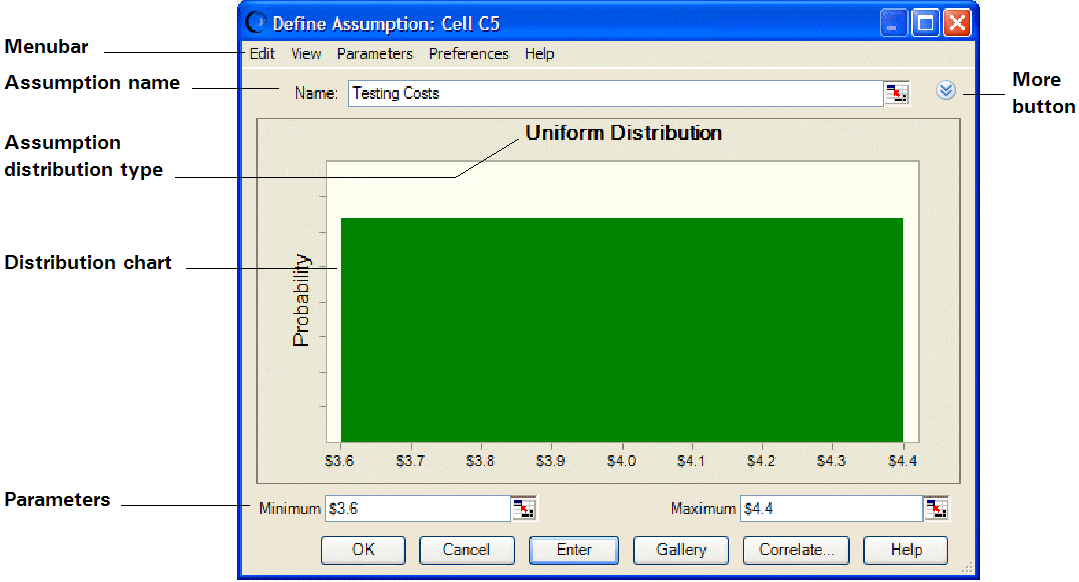Open the Parameters menu
Screen dimensions: 1079x582
(x=374, y=54)
